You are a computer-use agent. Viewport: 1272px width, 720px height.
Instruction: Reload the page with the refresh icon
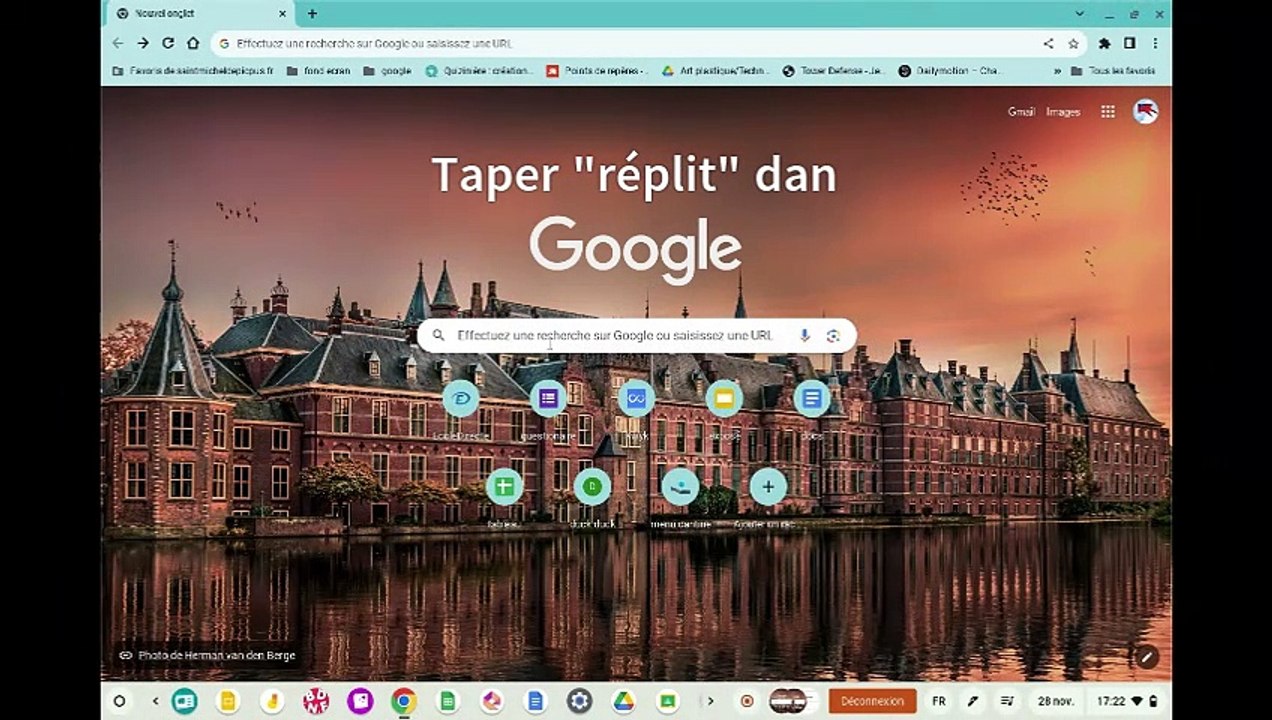pyautogui.click(x=168, y=43)
